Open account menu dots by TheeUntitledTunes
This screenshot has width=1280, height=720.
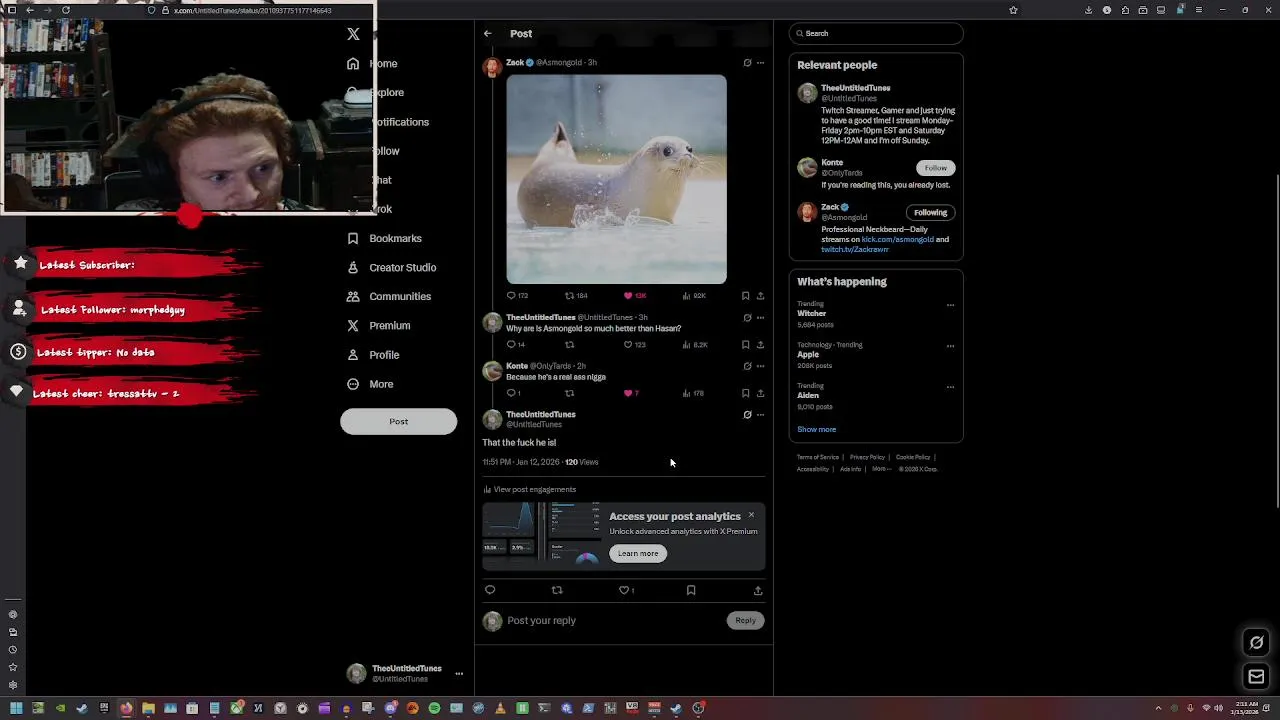(459, 674)
